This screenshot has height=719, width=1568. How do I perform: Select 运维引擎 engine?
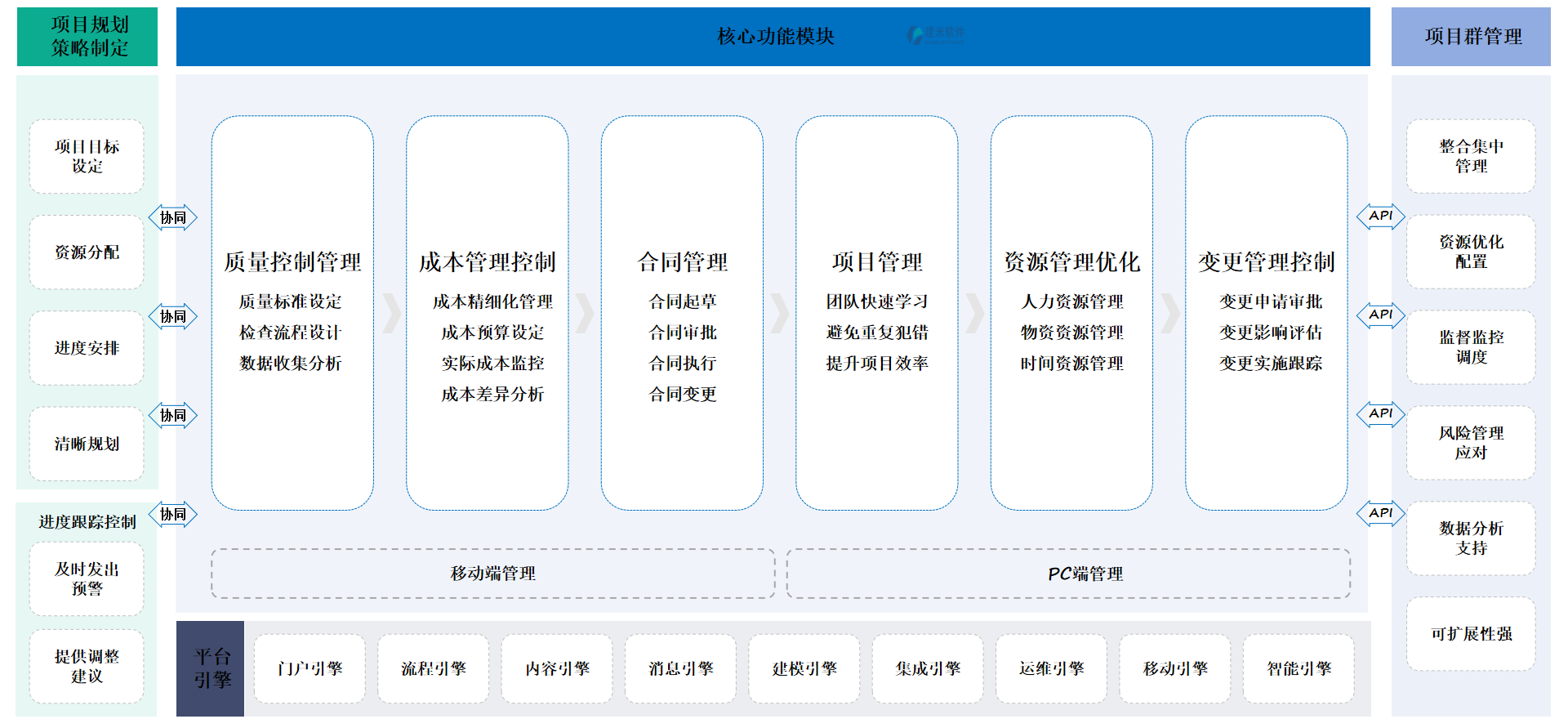coord(1051,668)
